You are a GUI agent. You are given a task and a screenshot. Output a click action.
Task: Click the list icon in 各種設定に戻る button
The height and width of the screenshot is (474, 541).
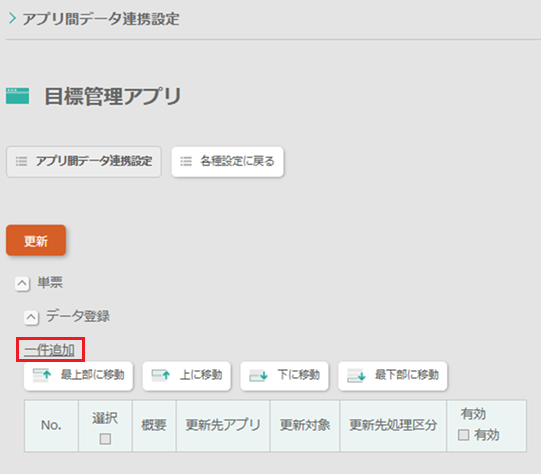pyautogui.click(x=186, y=161)
